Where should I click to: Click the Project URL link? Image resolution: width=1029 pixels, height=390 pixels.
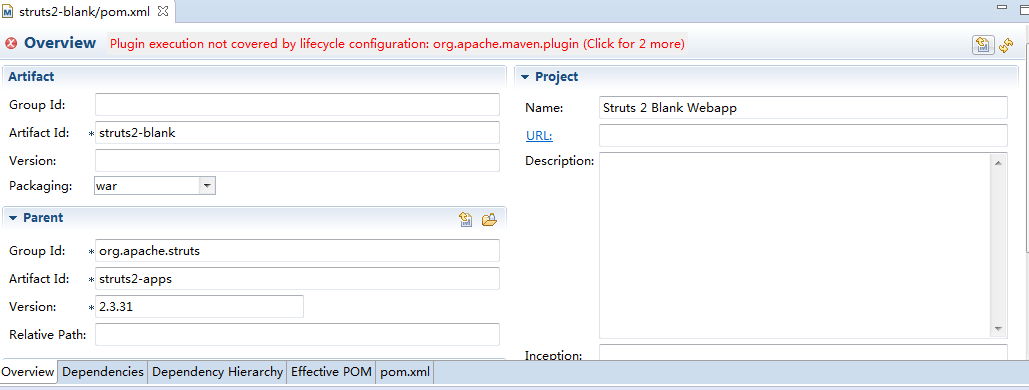[x=539, y=136]
